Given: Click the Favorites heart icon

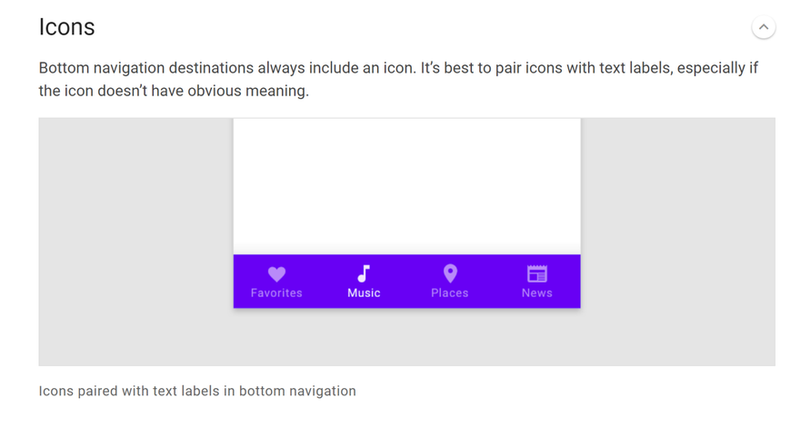Looking at the screenshot, I should pos(277,274).
